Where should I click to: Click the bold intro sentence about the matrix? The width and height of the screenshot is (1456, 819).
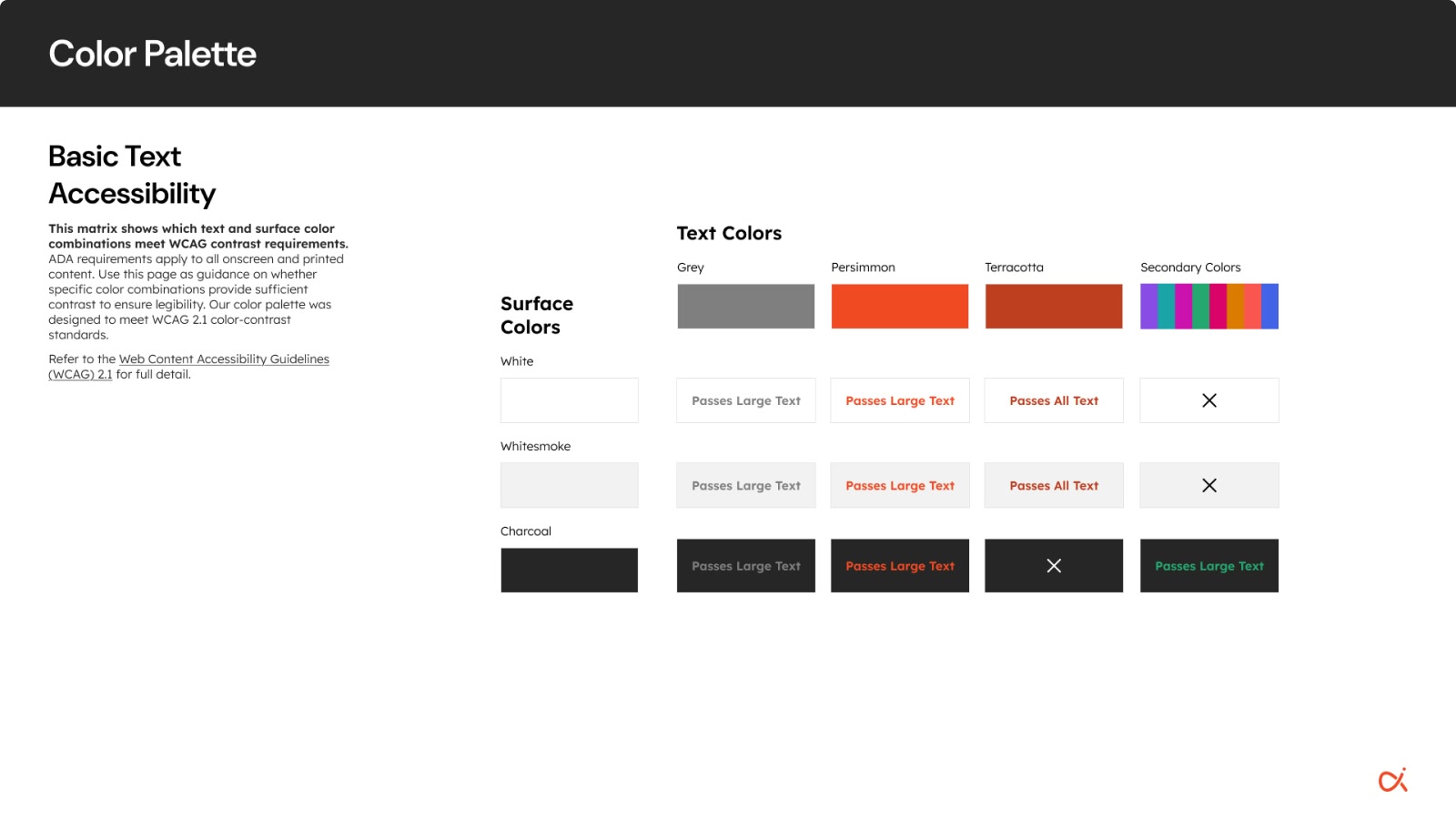pyautogui.click(x=198, y=236)
